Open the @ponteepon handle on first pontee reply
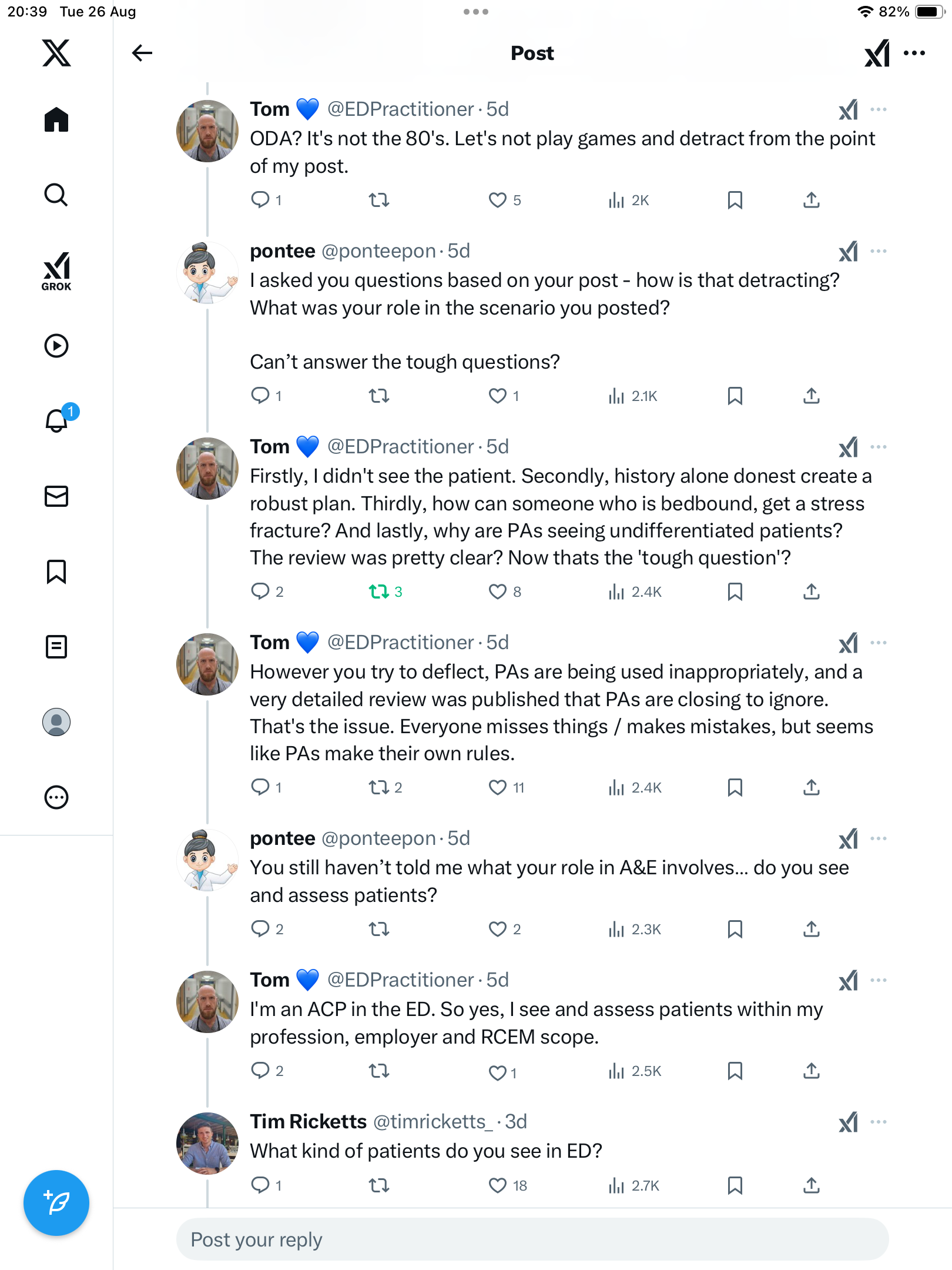 (x=378, y=251)
